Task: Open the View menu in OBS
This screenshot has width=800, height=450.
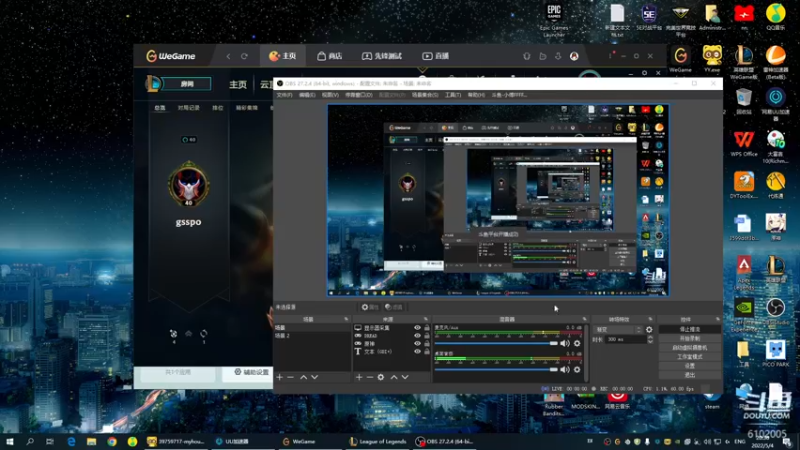Action: pos(330,95)
